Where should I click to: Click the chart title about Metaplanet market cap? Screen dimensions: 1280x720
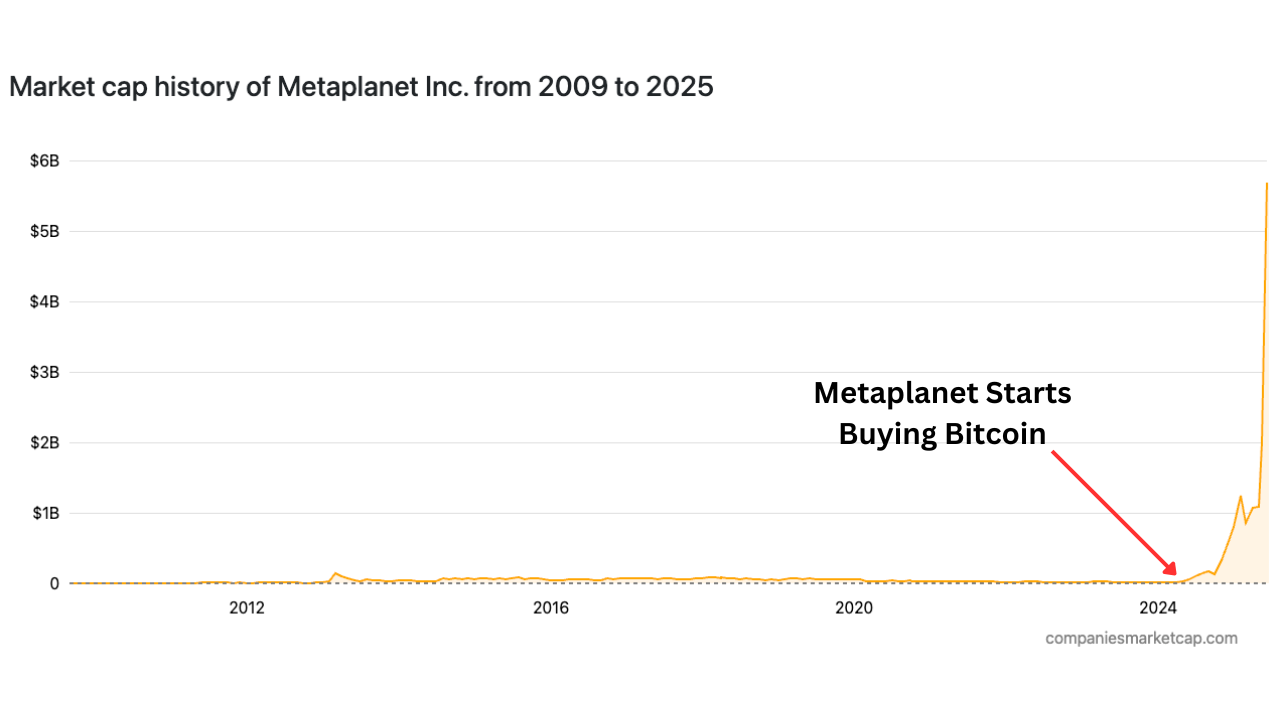coord(361,87)
